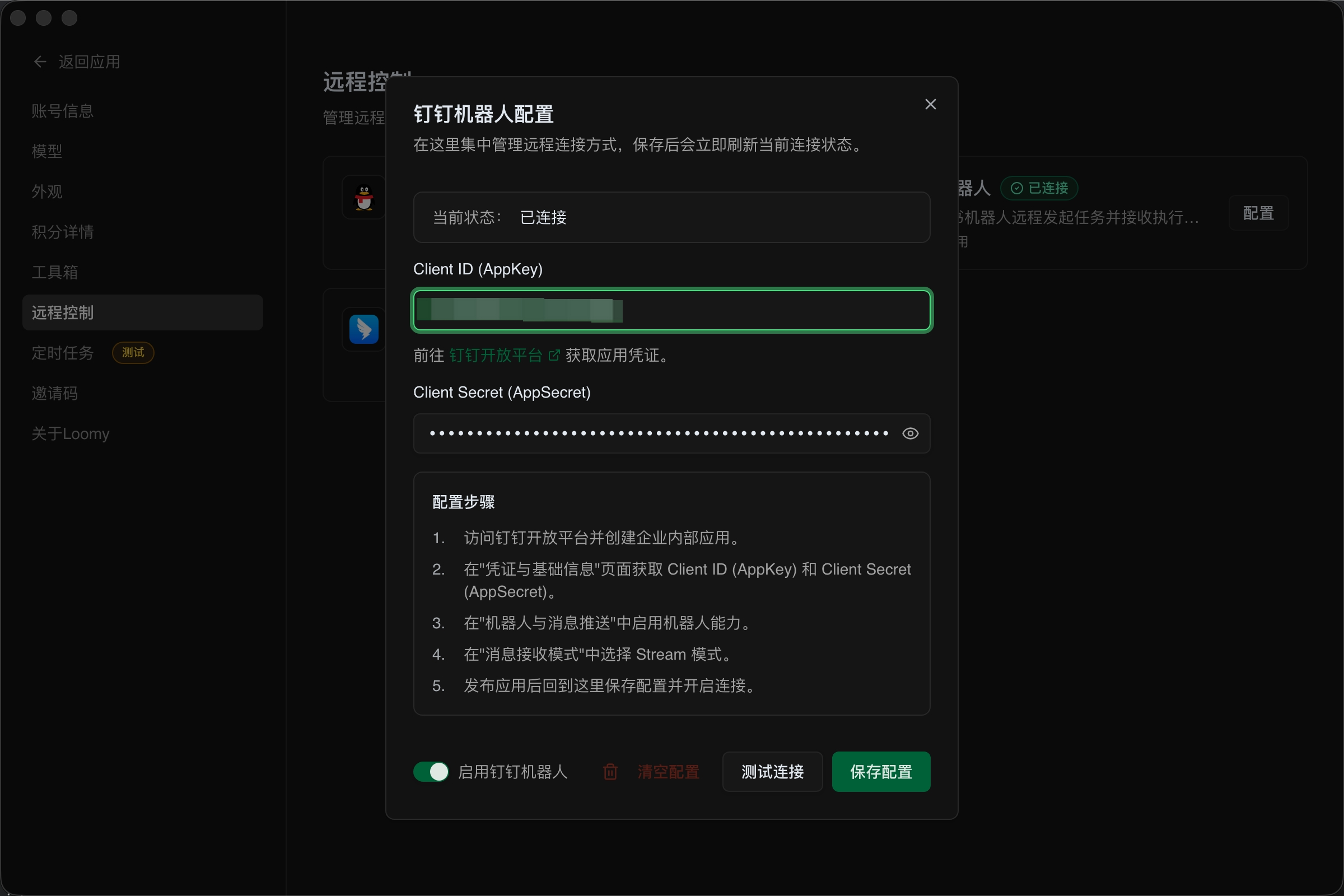Click the 测试 badge next to 定时任务
This screenshot has height=896, width=1344.
click(x=133, y=353)
